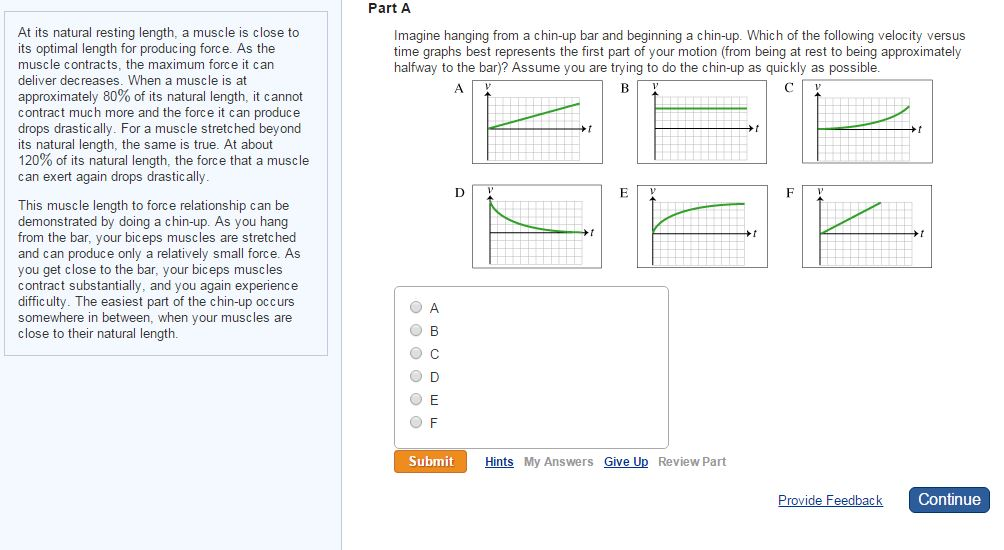Click graph D with decaying curve
The width and height of the screenshot is (1004, 550).
[537, 226]
